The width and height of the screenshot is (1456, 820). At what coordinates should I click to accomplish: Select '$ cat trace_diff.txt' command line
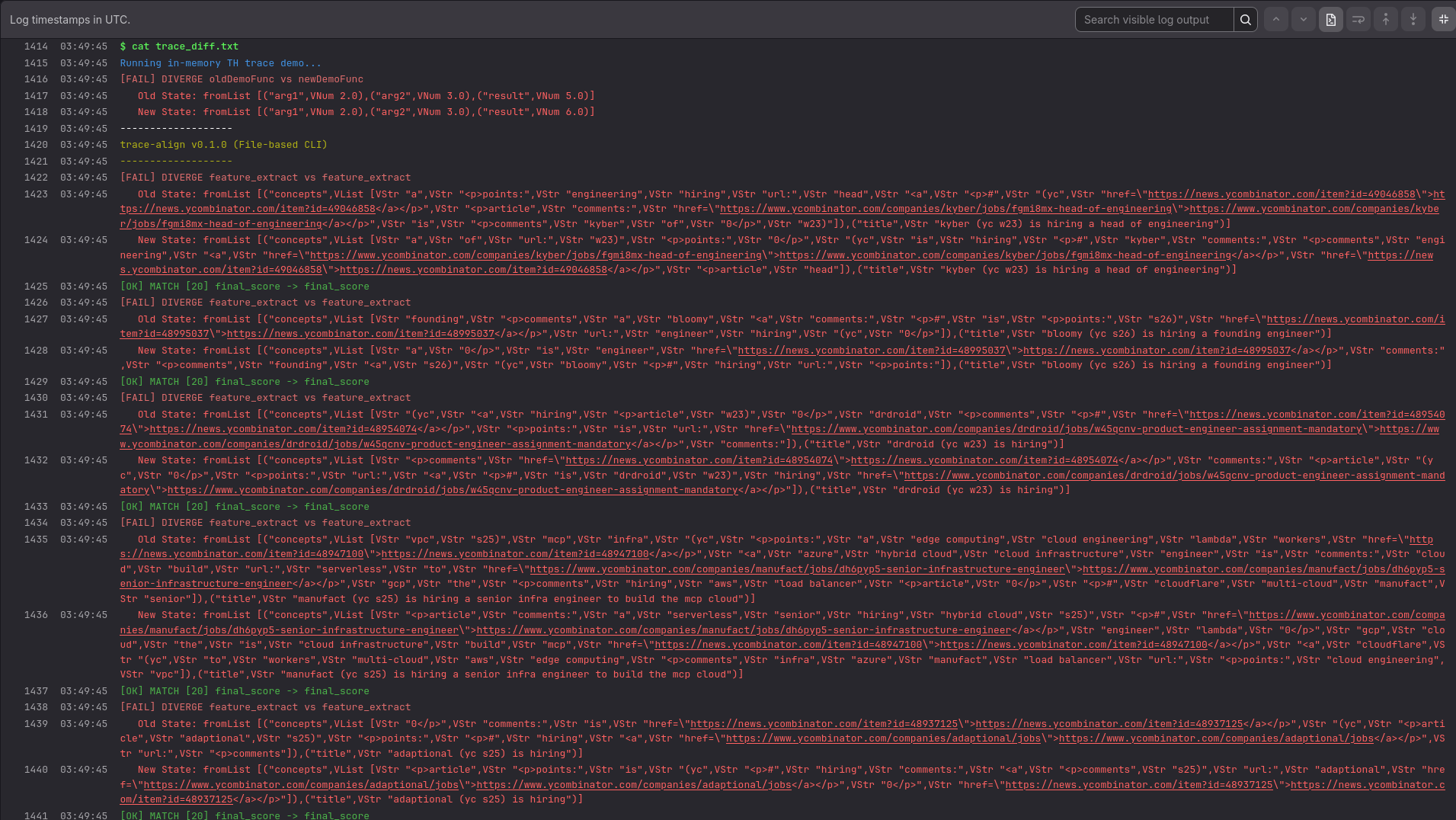[x=179, y=46]
